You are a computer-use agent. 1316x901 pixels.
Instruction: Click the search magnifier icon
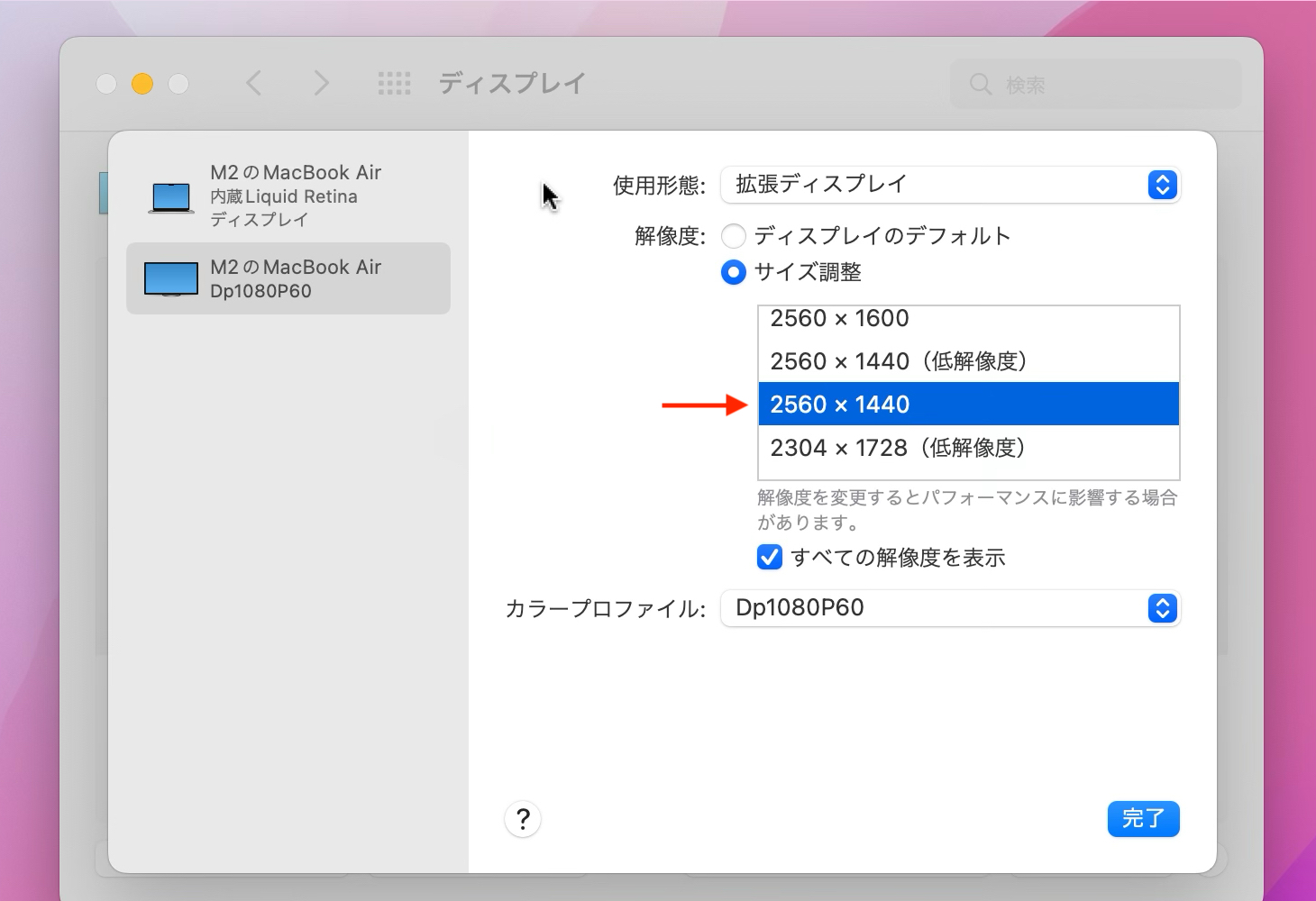[x=981, y=84]
